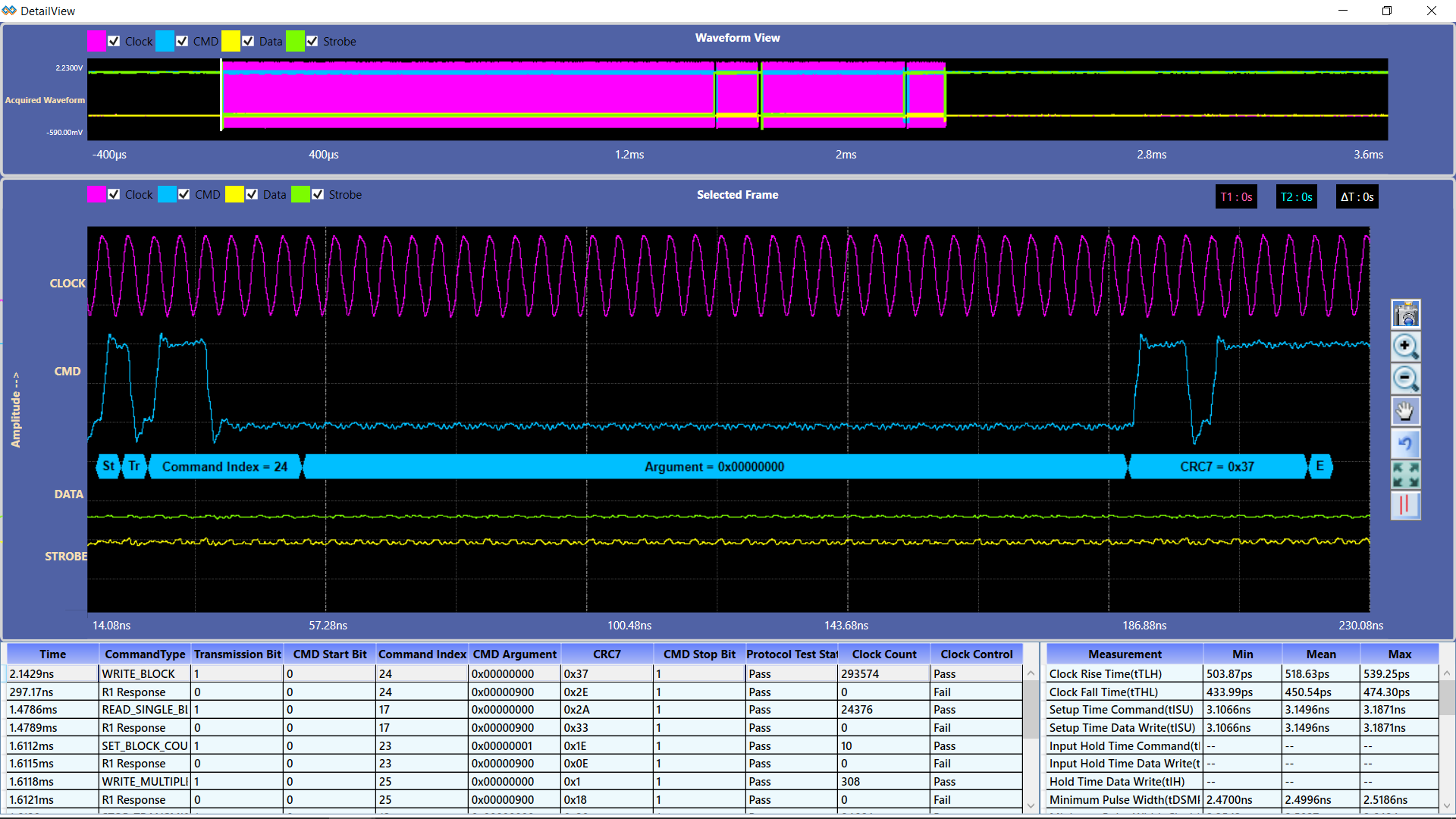Toggle Strobe checkbox in Waveform View
Screen dimensions: 1456x819
coord(312,41)
